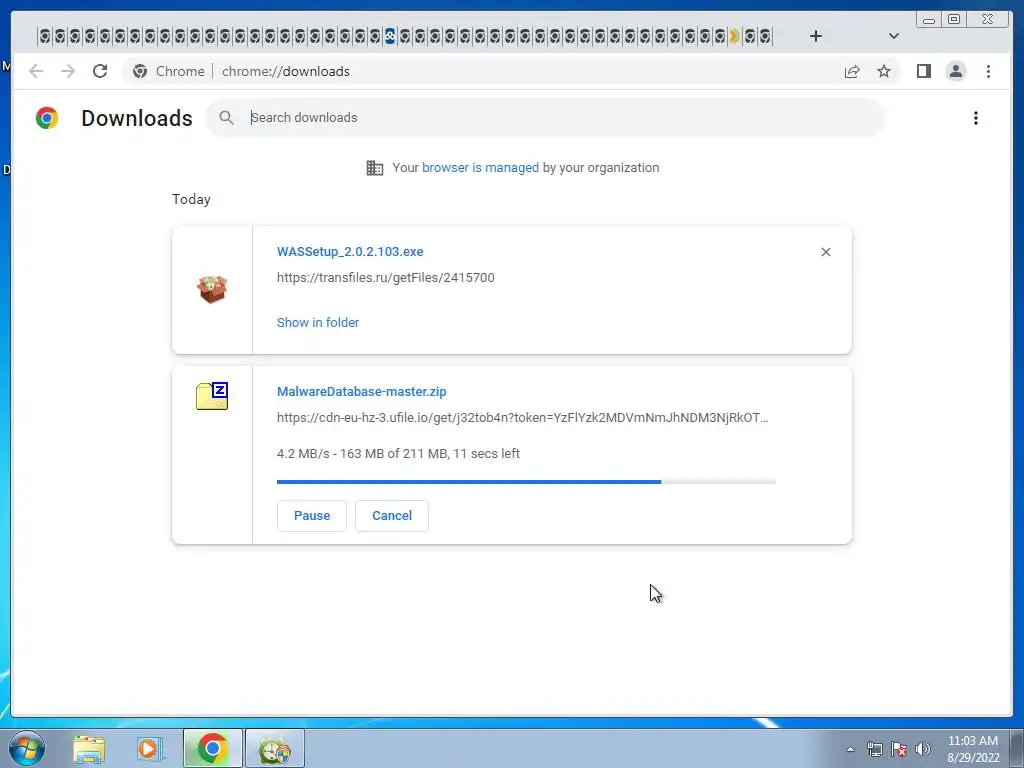Click the Chrome logo beside Downloads title

[47, 118]
